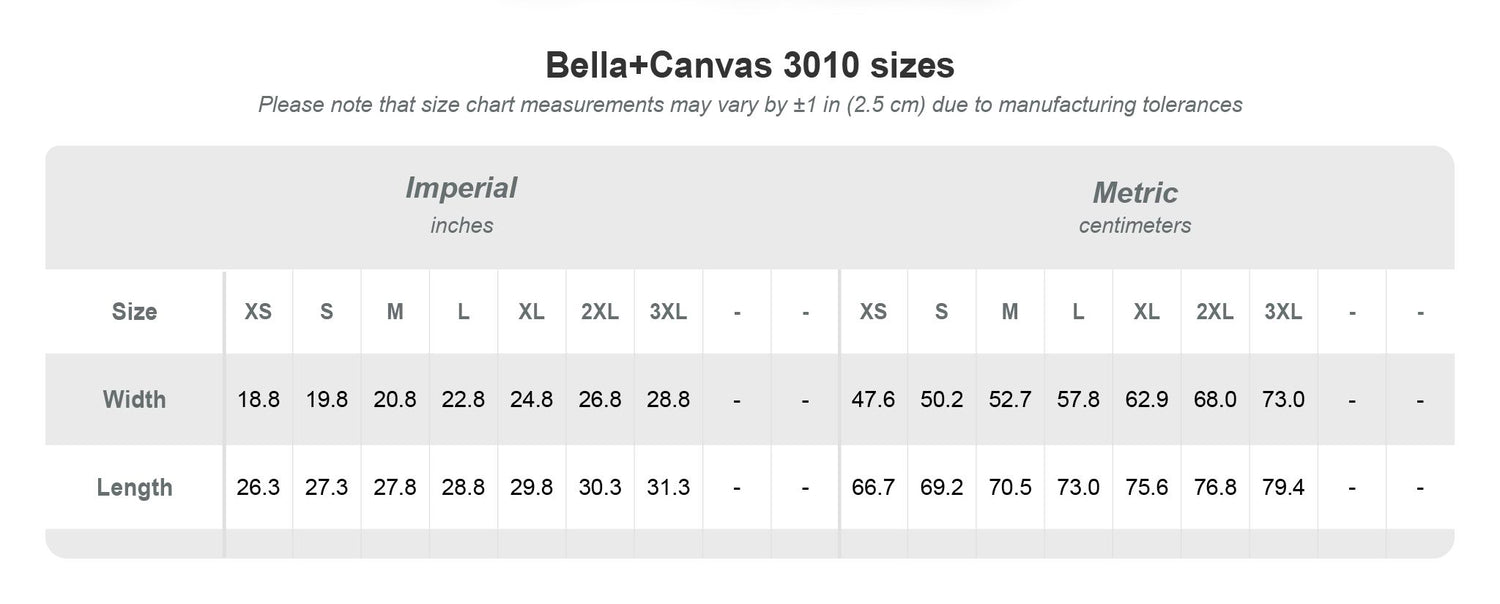Click the 18.8 width cell
This screenshot has width=1500, height=604.
258,399
